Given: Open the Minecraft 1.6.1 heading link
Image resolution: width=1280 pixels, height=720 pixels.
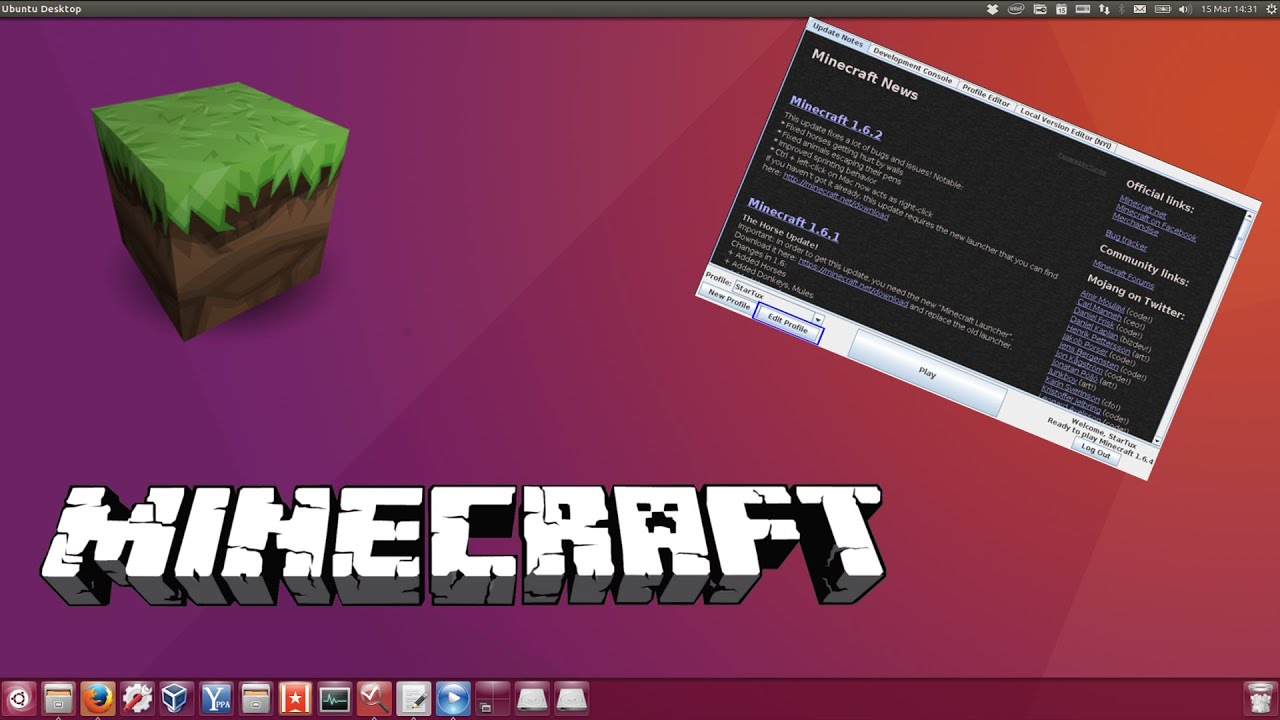Looking at the screenshot, I should pyautogui.click(x=793, y=220).
